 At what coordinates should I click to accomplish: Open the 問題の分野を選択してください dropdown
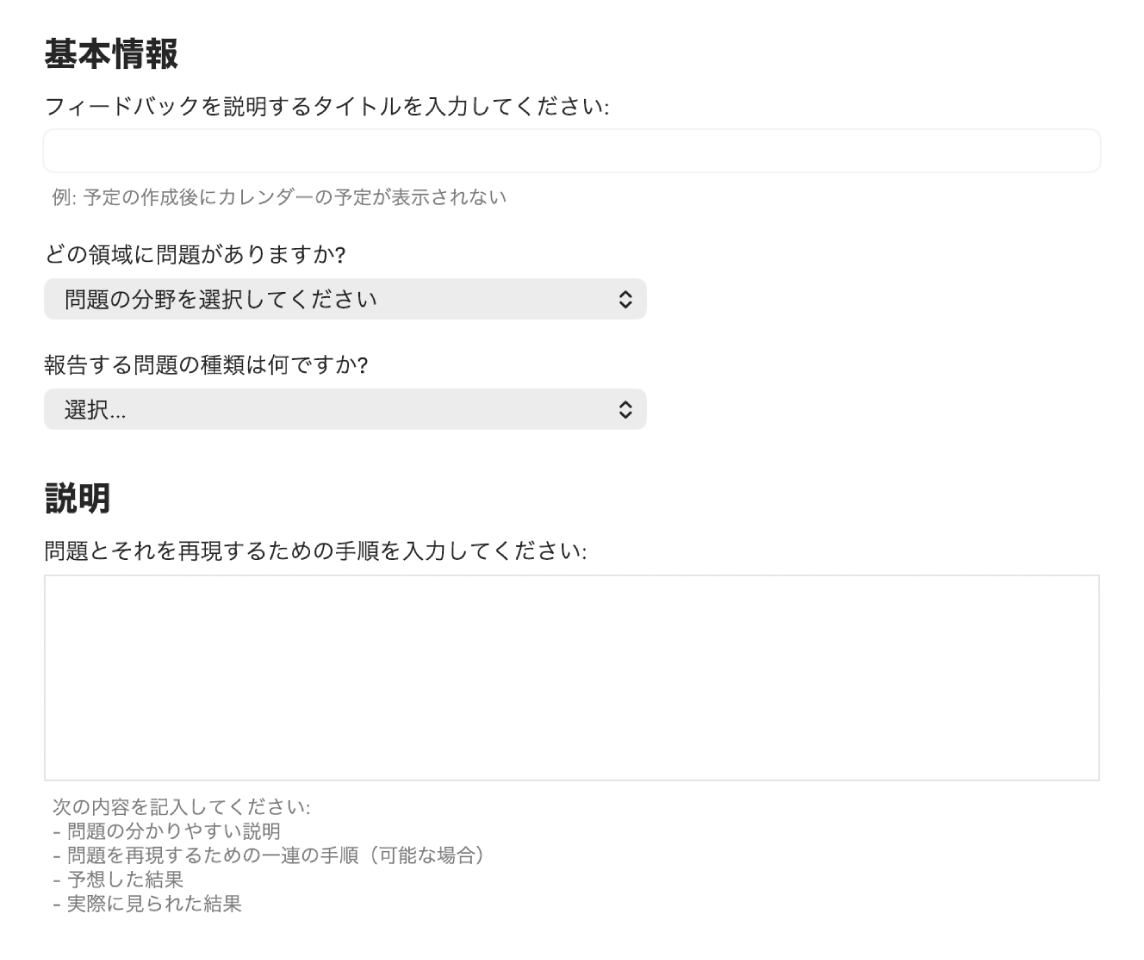tap(344, 299)
